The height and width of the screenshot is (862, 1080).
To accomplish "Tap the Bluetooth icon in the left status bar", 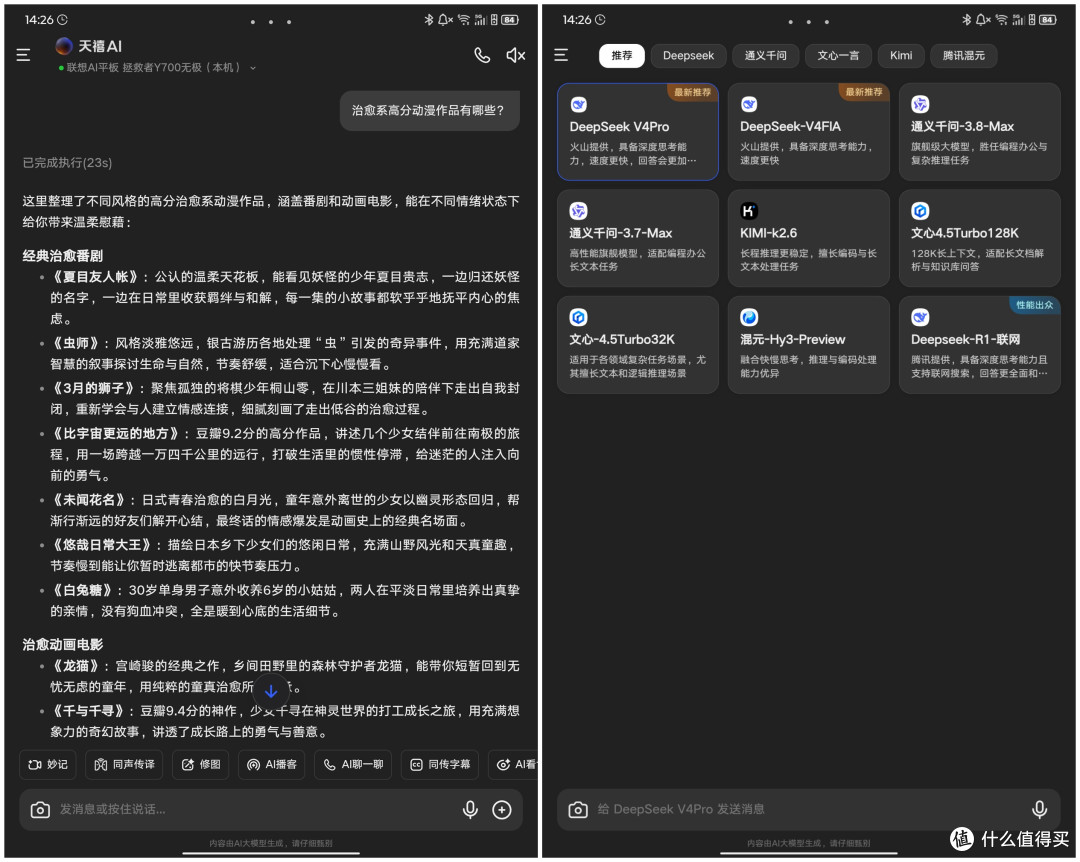I will [x=428, y=20].
